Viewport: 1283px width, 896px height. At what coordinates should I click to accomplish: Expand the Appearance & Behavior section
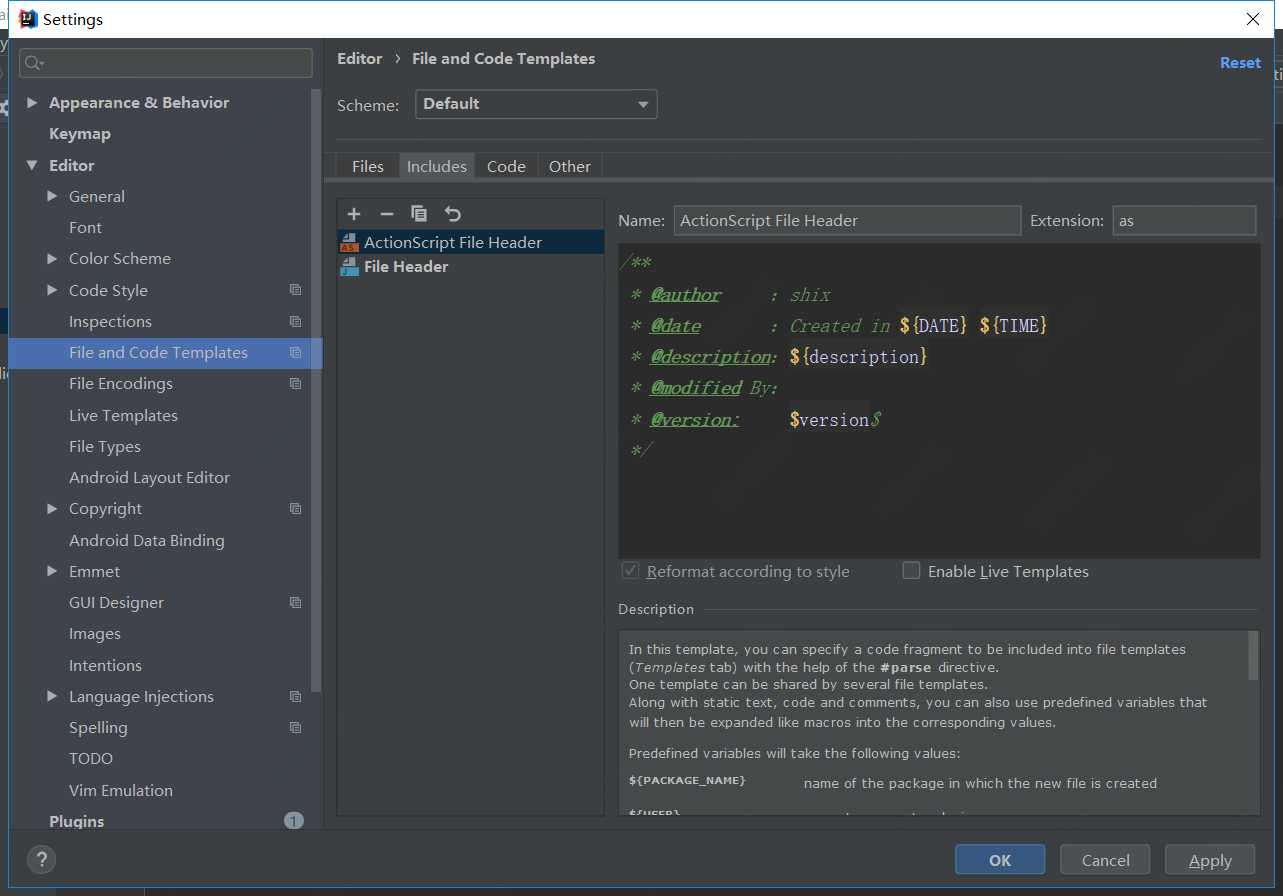[32, 103]
